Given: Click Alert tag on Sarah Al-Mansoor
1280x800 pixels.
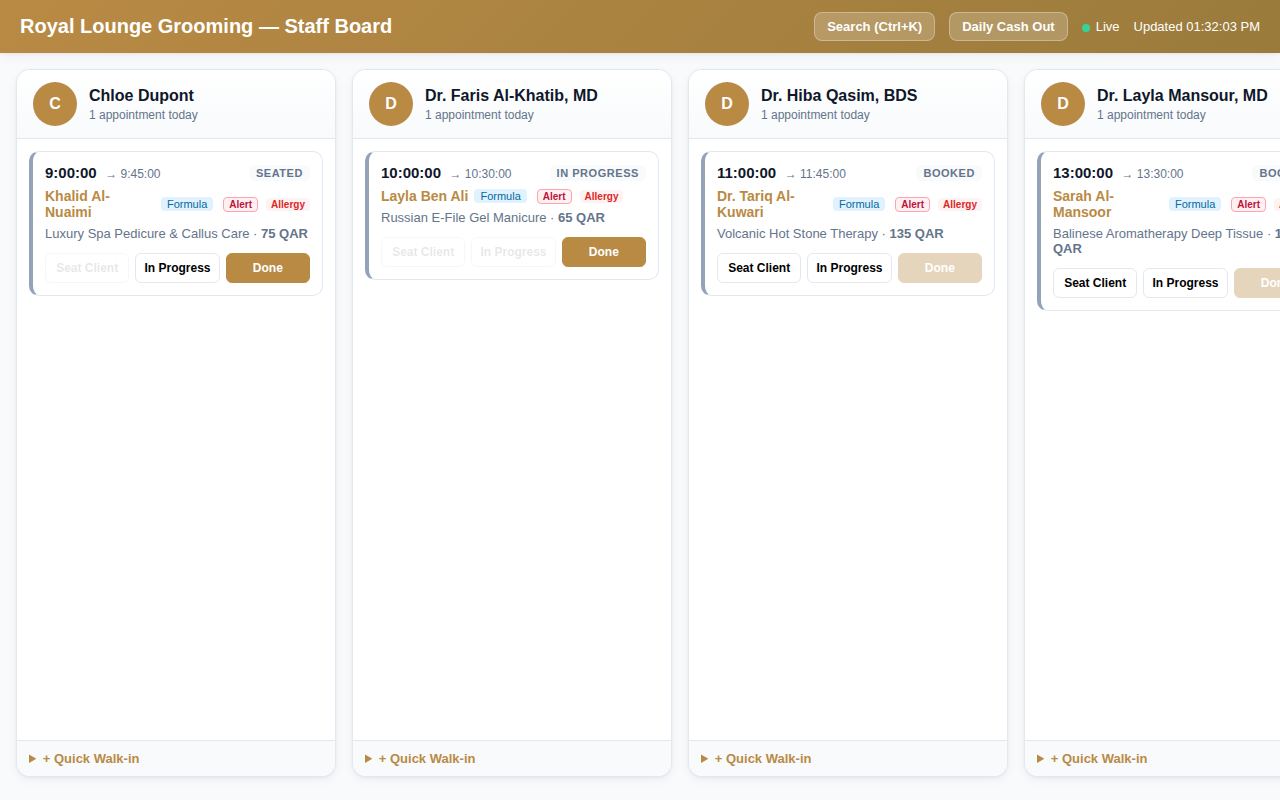Looking at the screenshot, I should click(x=1248, y=204).
